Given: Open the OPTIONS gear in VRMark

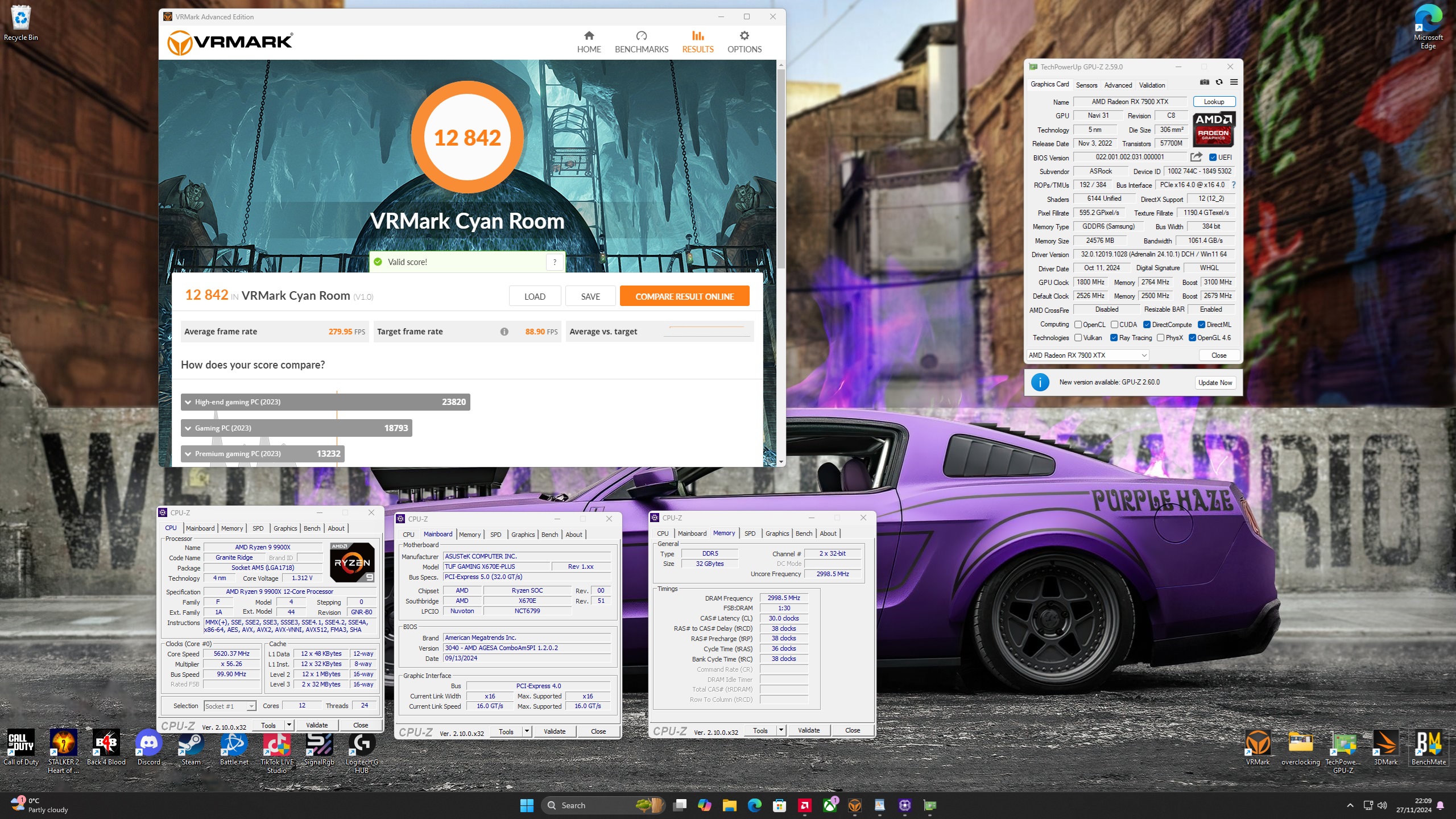Looking at the screenshot, I should 744,43.
